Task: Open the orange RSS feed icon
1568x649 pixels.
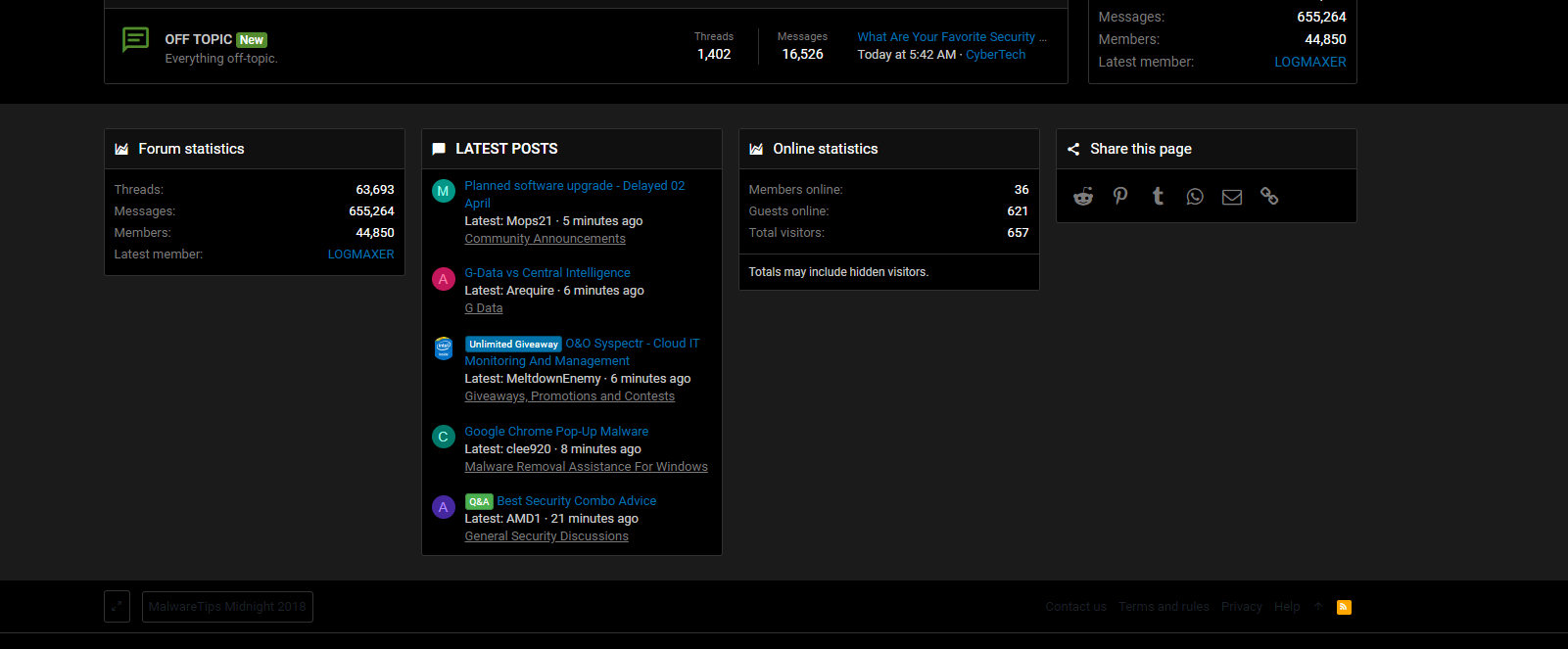Action: coord(1344,607)
